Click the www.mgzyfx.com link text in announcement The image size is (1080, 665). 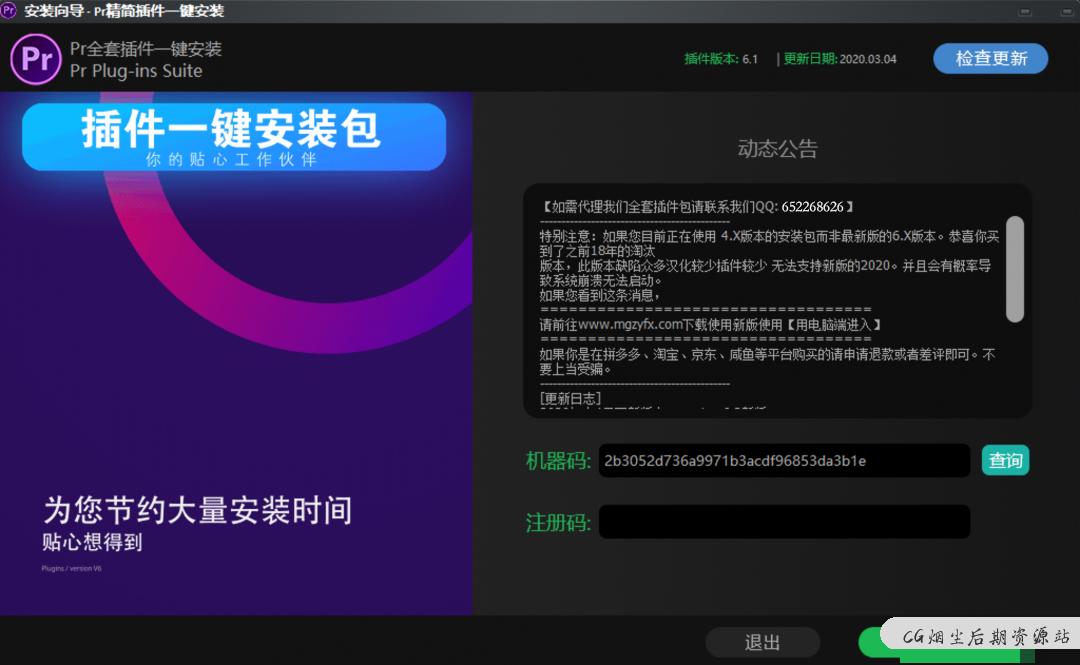click(x=630, y=325)
